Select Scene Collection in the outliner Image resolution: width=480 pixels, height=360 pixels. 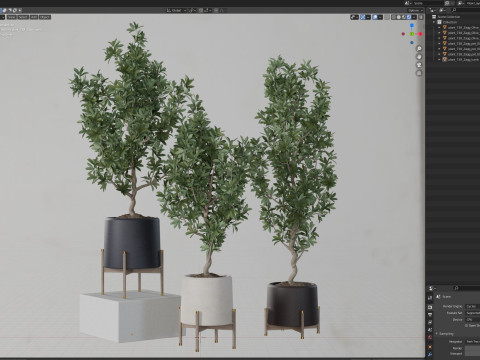(449, 17)
